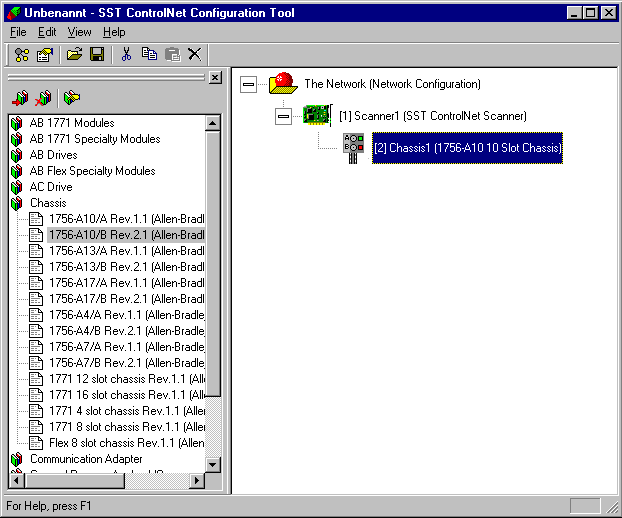
Task: Click the AB Flex Specialty Modules book icon
Action: pyautogui.click(x=17, y=171)
